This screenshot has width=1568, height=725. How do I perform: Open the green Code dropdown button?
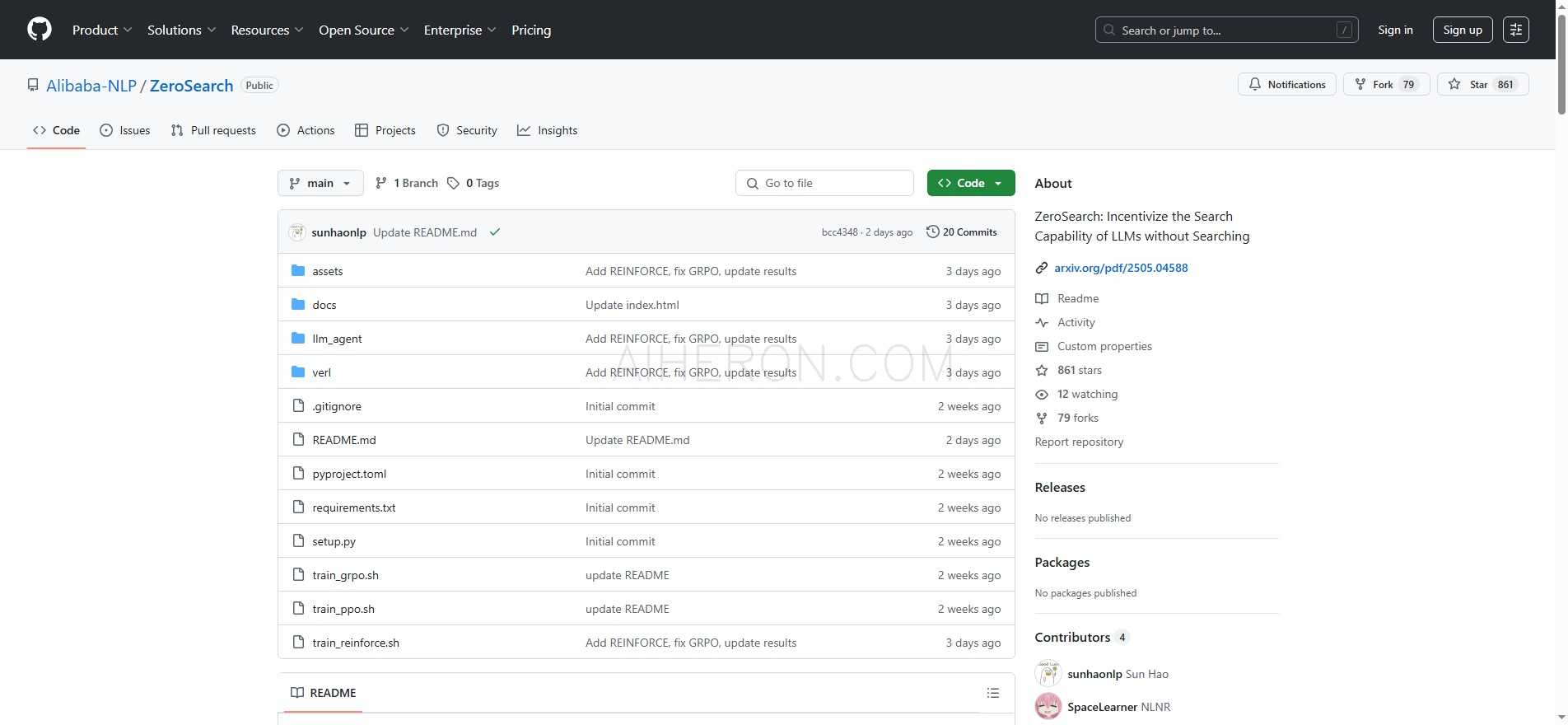click(971, 183)
